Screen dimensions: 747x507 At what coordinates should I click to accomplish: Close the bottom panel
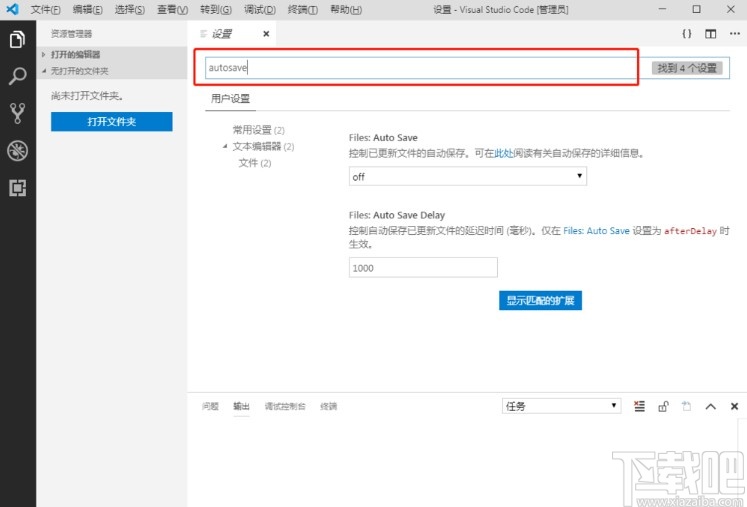coord(734,406)
